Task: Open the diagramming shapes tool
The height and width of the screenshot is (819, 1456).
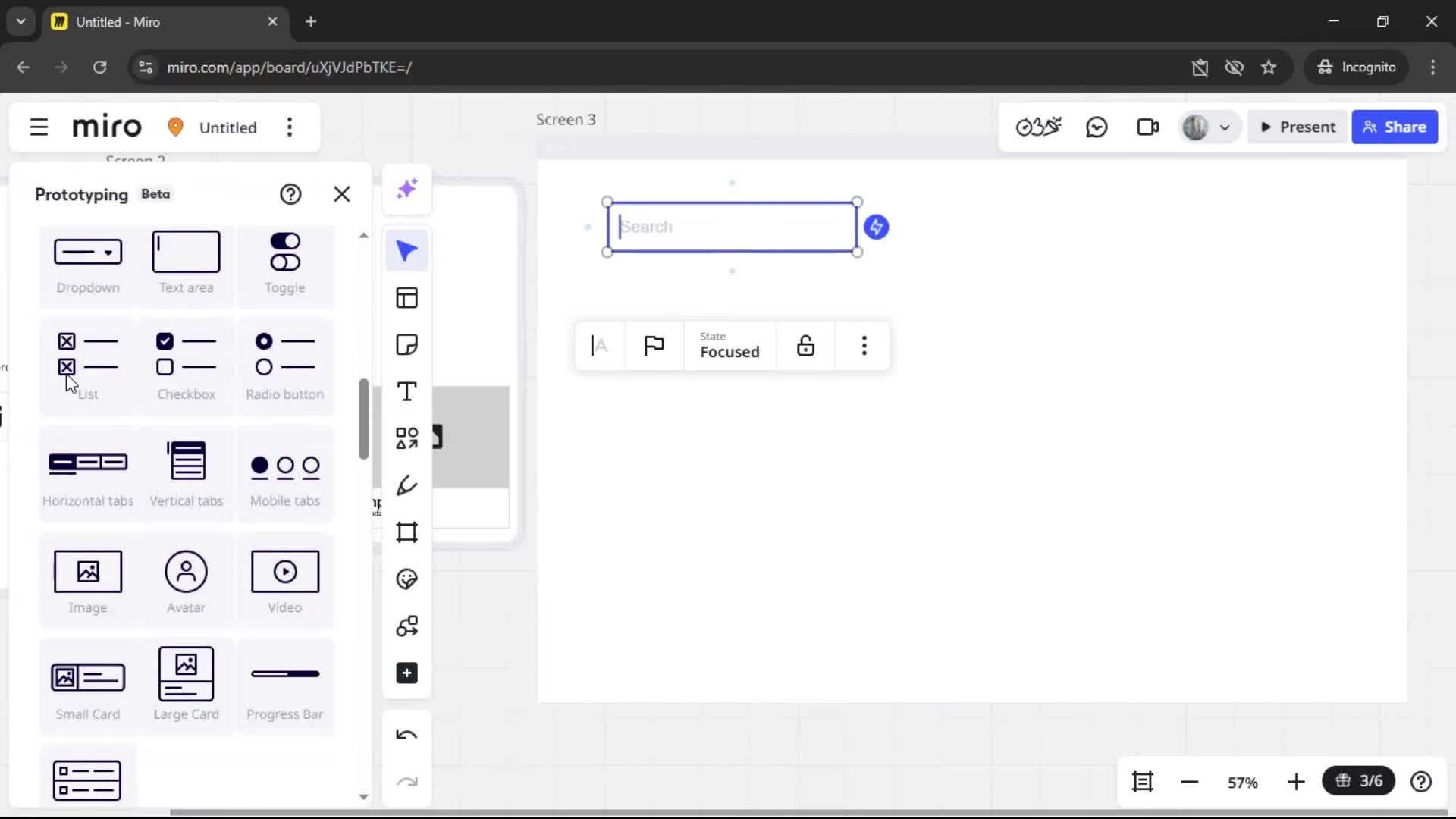Action: (407, 626)
